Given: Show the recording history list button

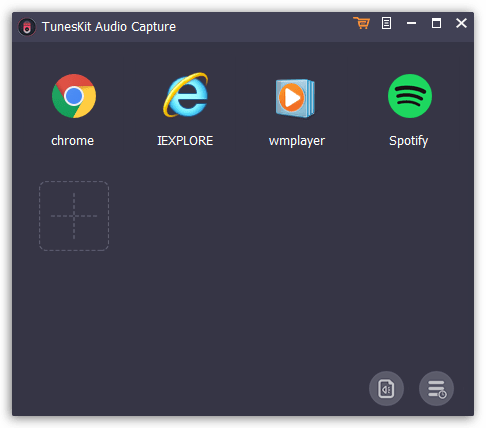Looking at the screenshot, I should (x=436, y=388).
